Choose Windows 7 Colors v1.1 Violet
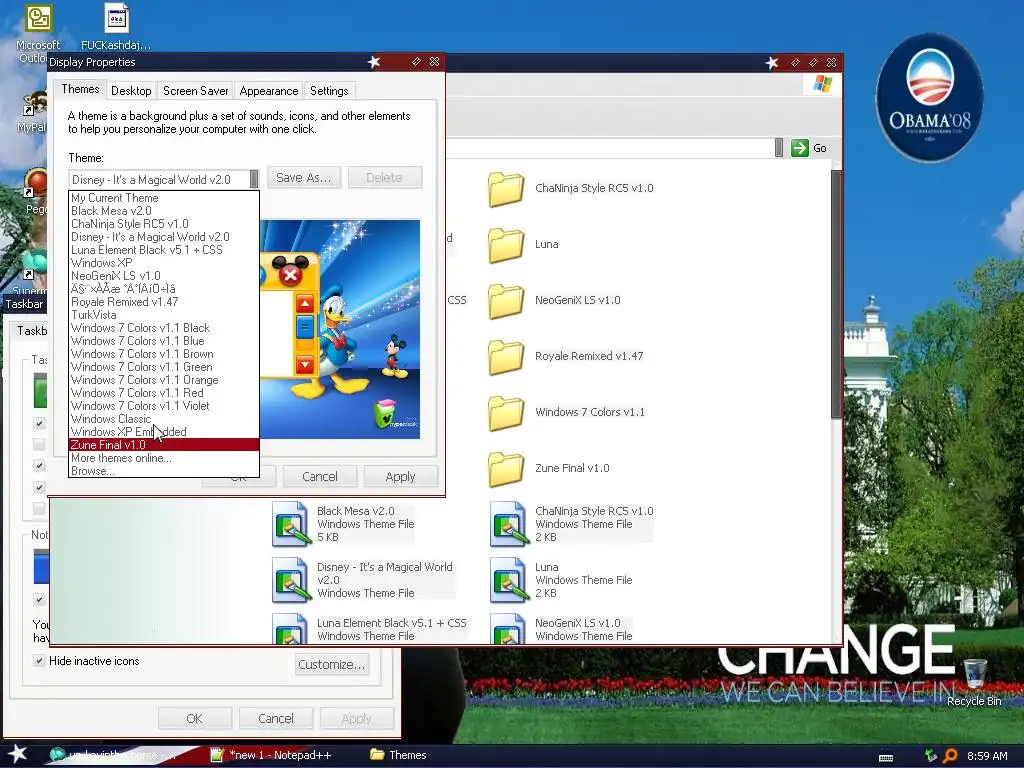This screenshot has height=768, width=1024. [x=164, y=406]
